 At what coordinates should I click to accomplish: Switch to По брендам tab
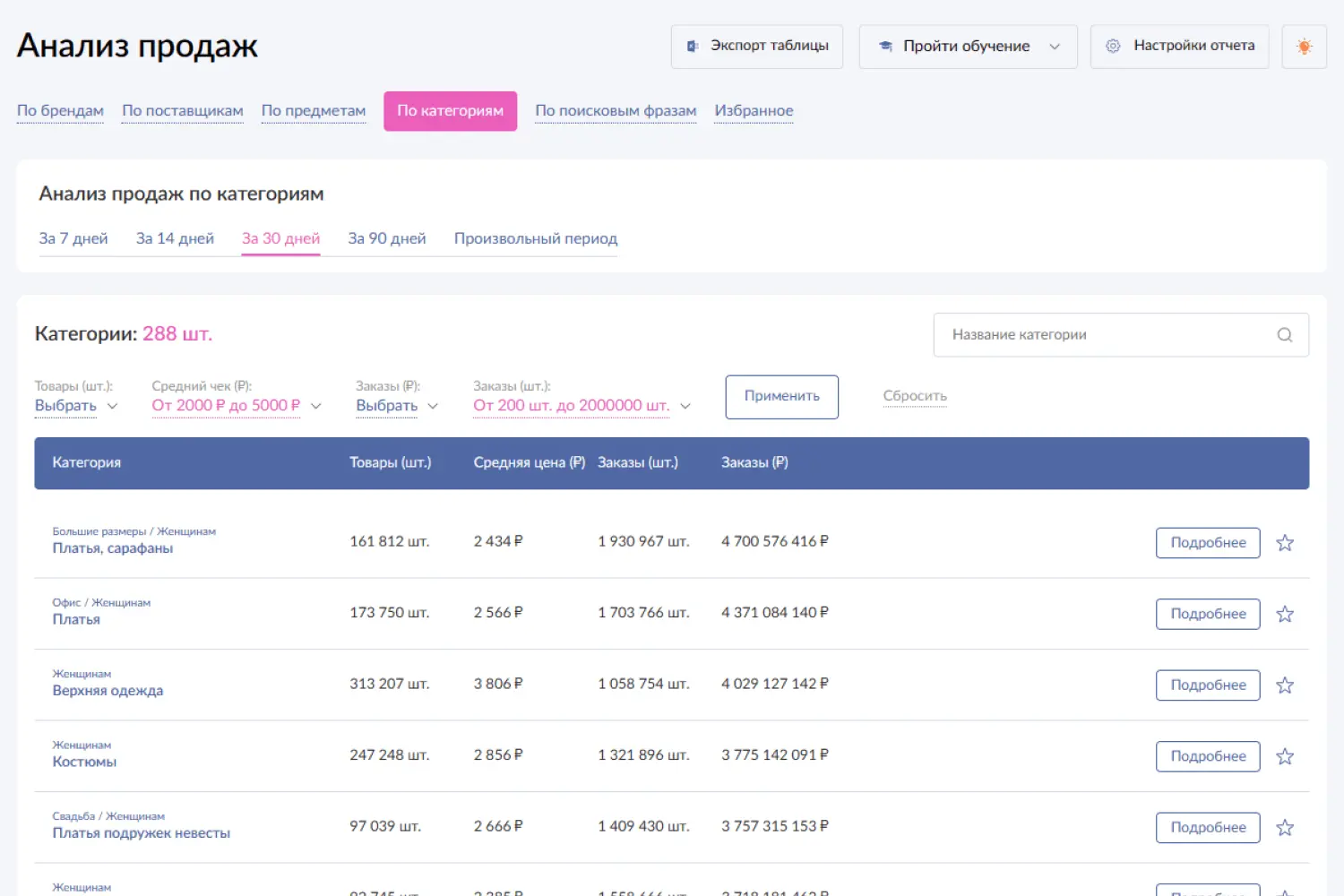(60, 111)
